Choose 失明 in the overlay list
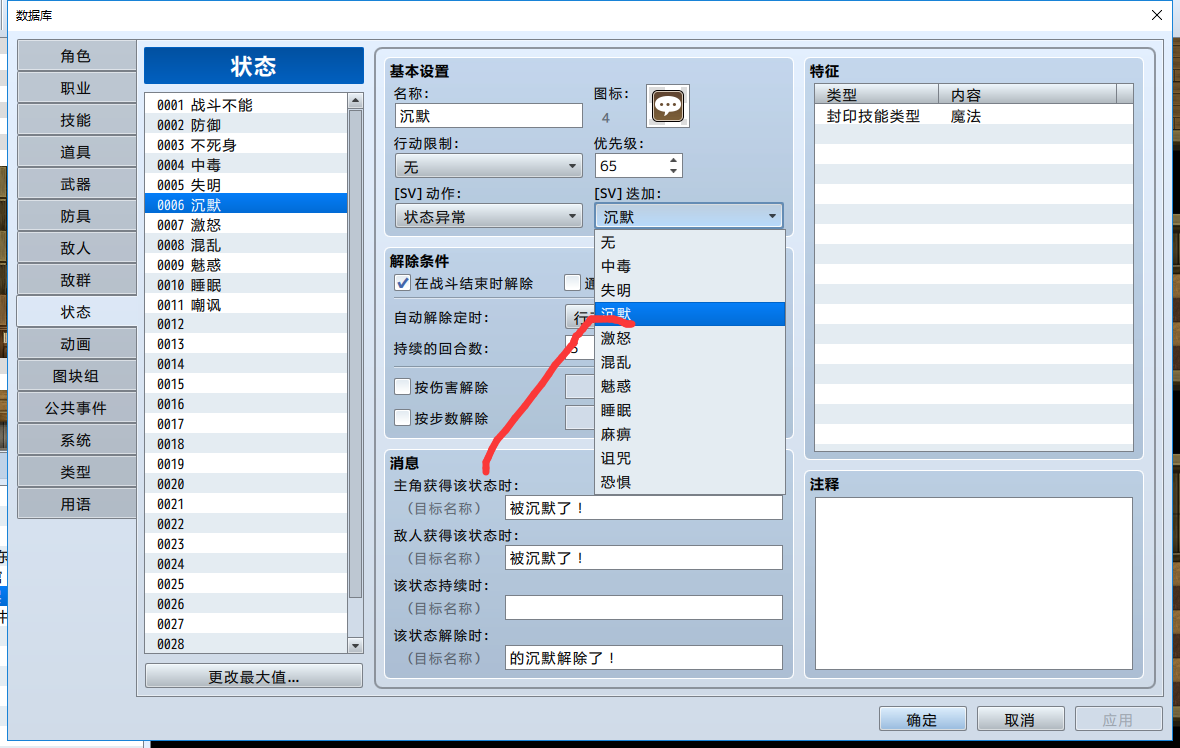Screen dimensions: 1180x748 tap(689, 290)
